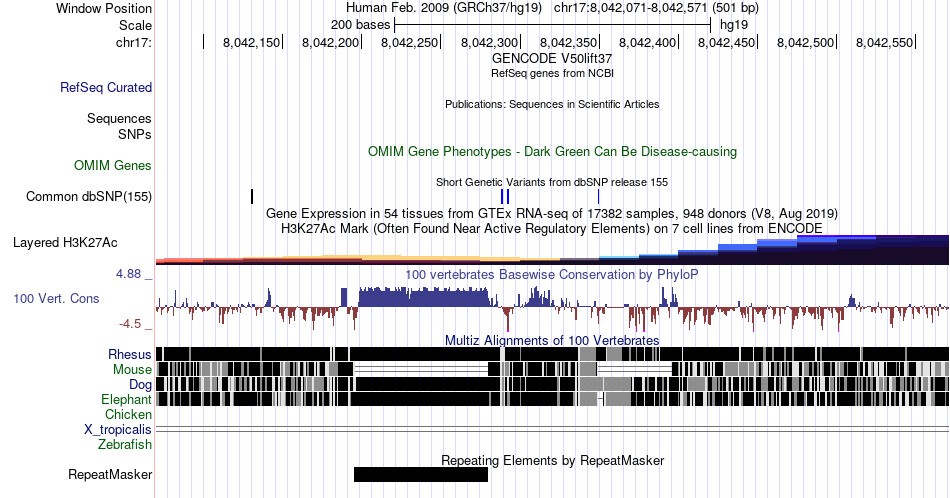The width and height of the screenshot is (950, 498).
Task: Click the Rhesus alignment label
Action: pyautogui.click(x=130, y=354)
